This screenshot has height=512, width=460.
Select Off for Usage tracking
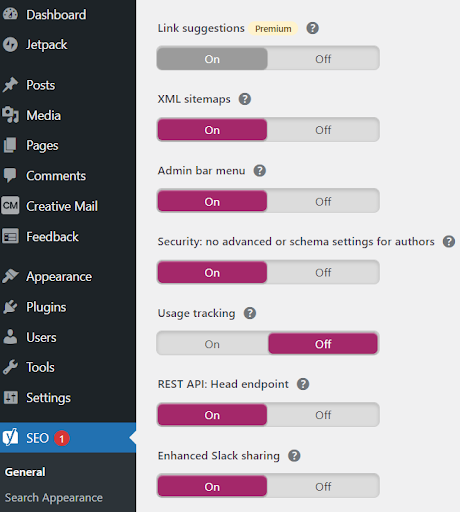[x=323, y=344]
